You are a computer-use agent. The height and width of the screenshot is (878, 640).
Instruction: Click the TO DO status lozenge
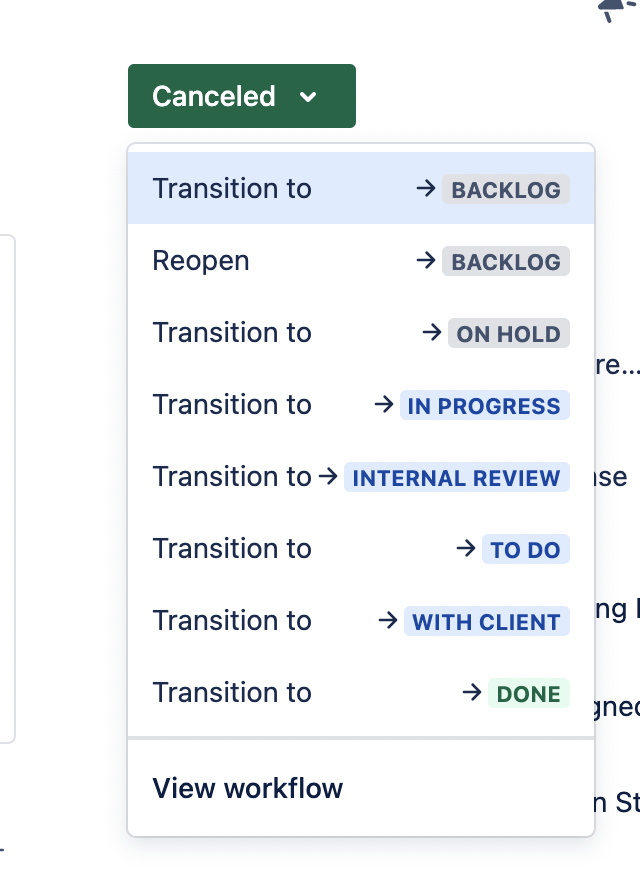coord(526,549)
